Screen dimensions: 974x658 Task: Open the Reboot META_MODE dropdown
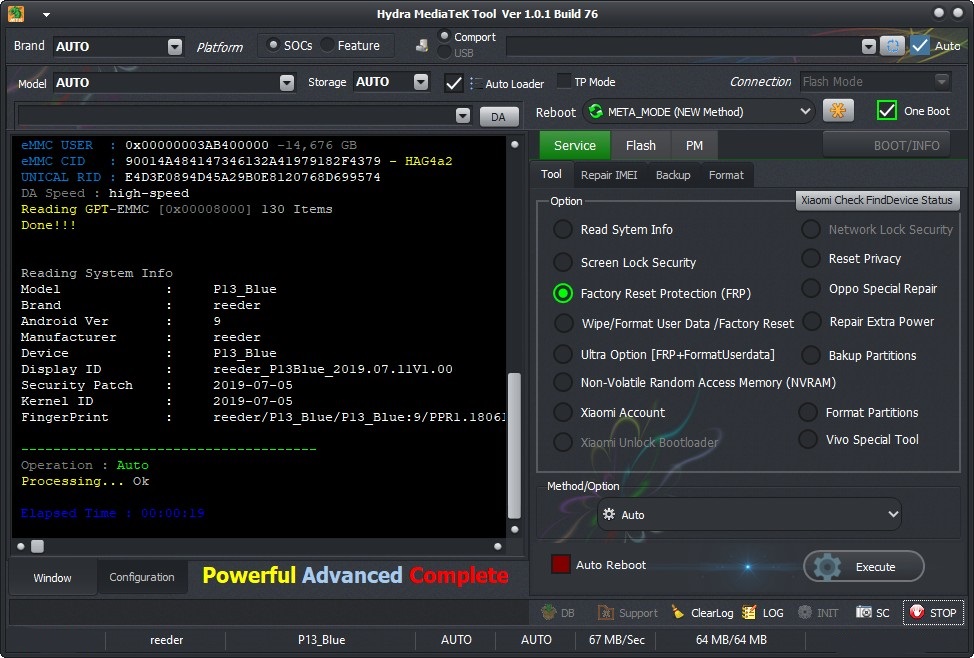click(x=806, y=111)
